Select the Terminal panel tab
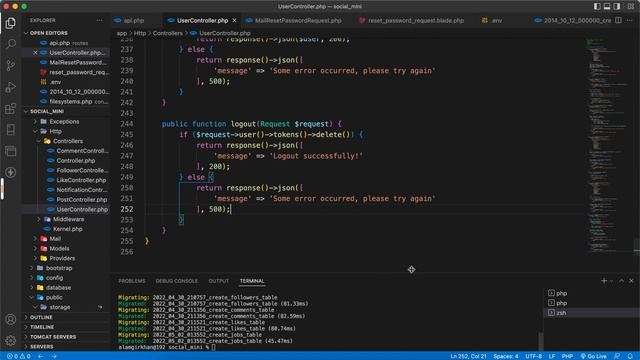 coord(252,281)
